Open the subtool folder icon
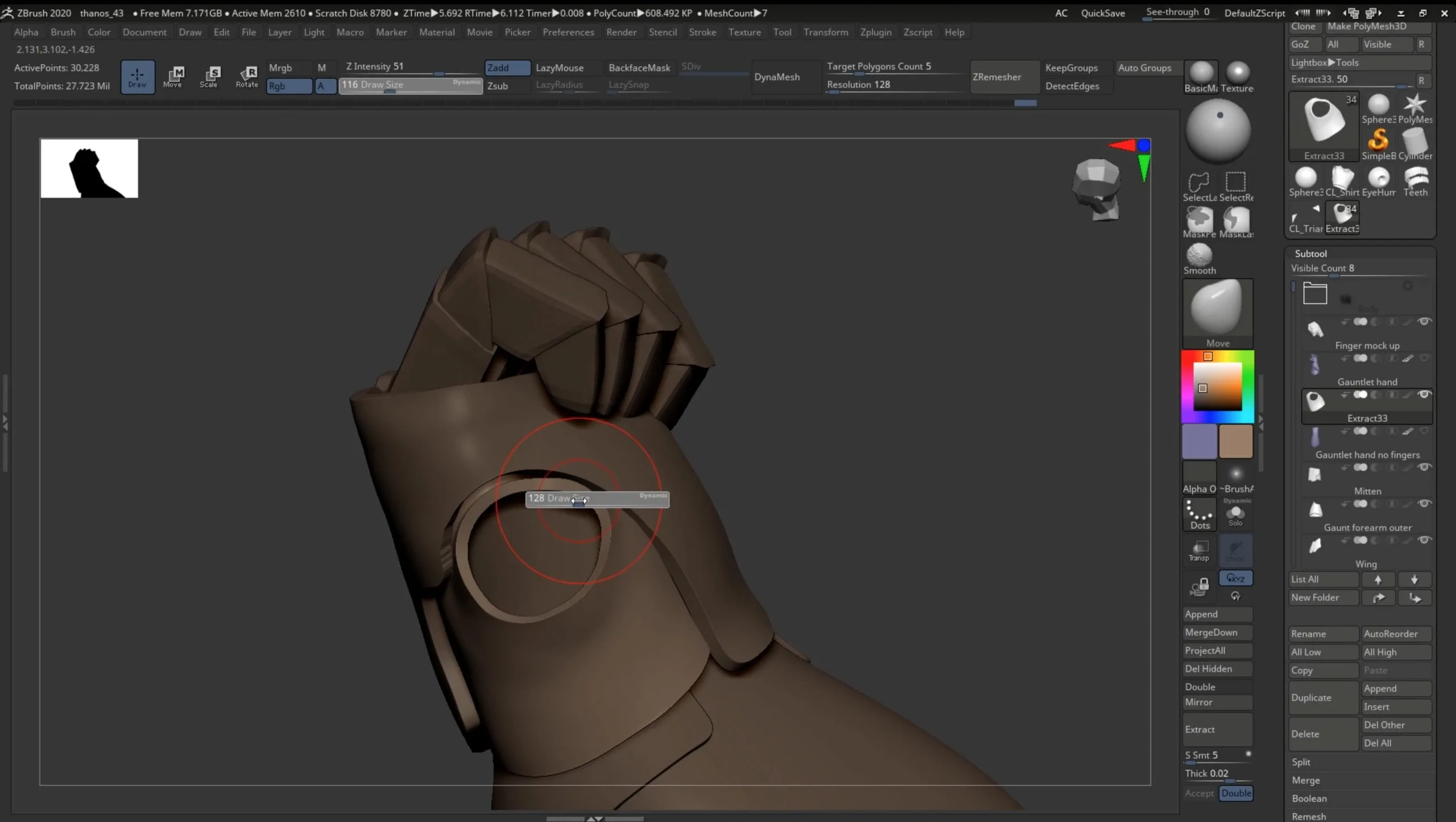1456x822 pixels. pyautogui.click(x=1315, y=293)
